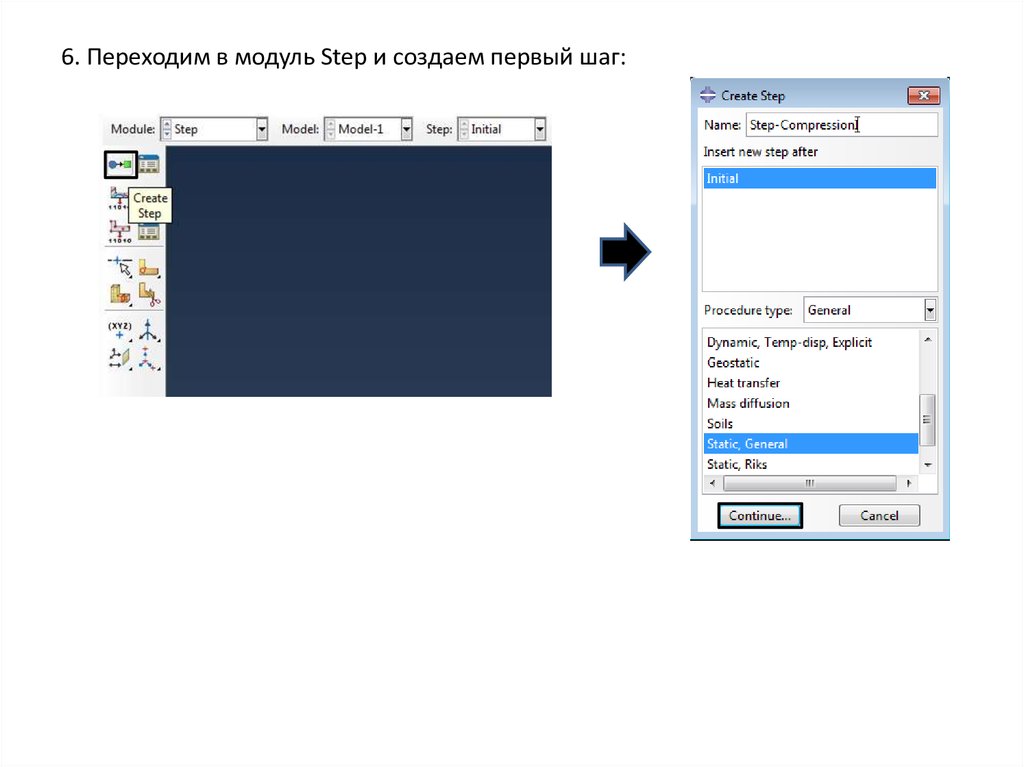This screenshot has height=767, width=1024.
Task: Select the Create Datum Point (XYZ) tool
Action: coord(120,330)
